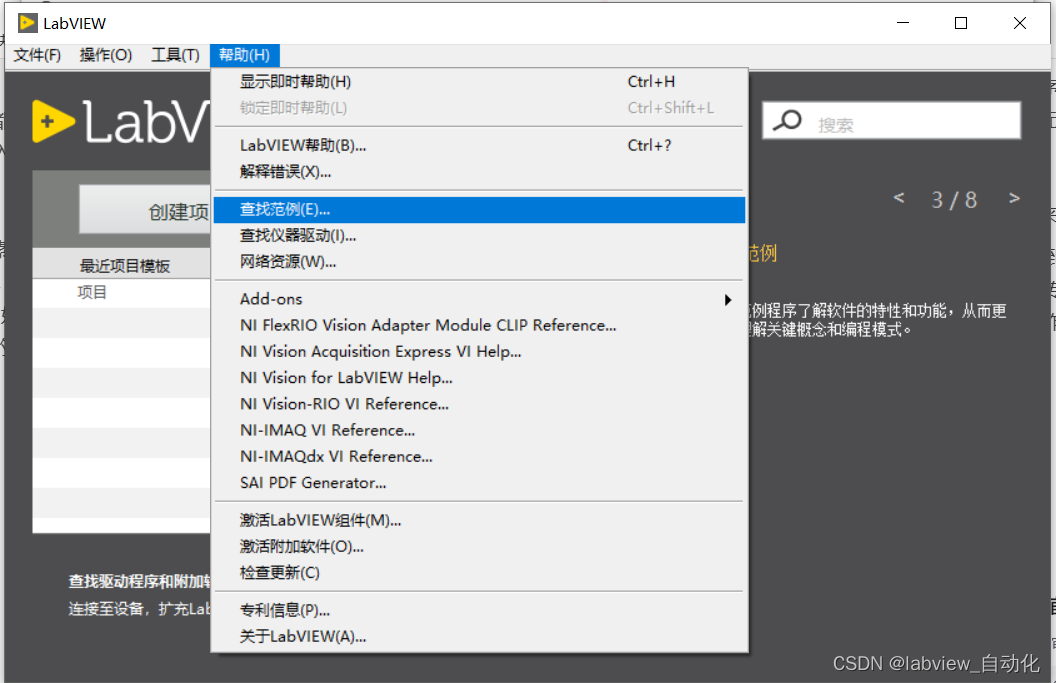Select 项目 in recent templates list

(x=92, y=292)
